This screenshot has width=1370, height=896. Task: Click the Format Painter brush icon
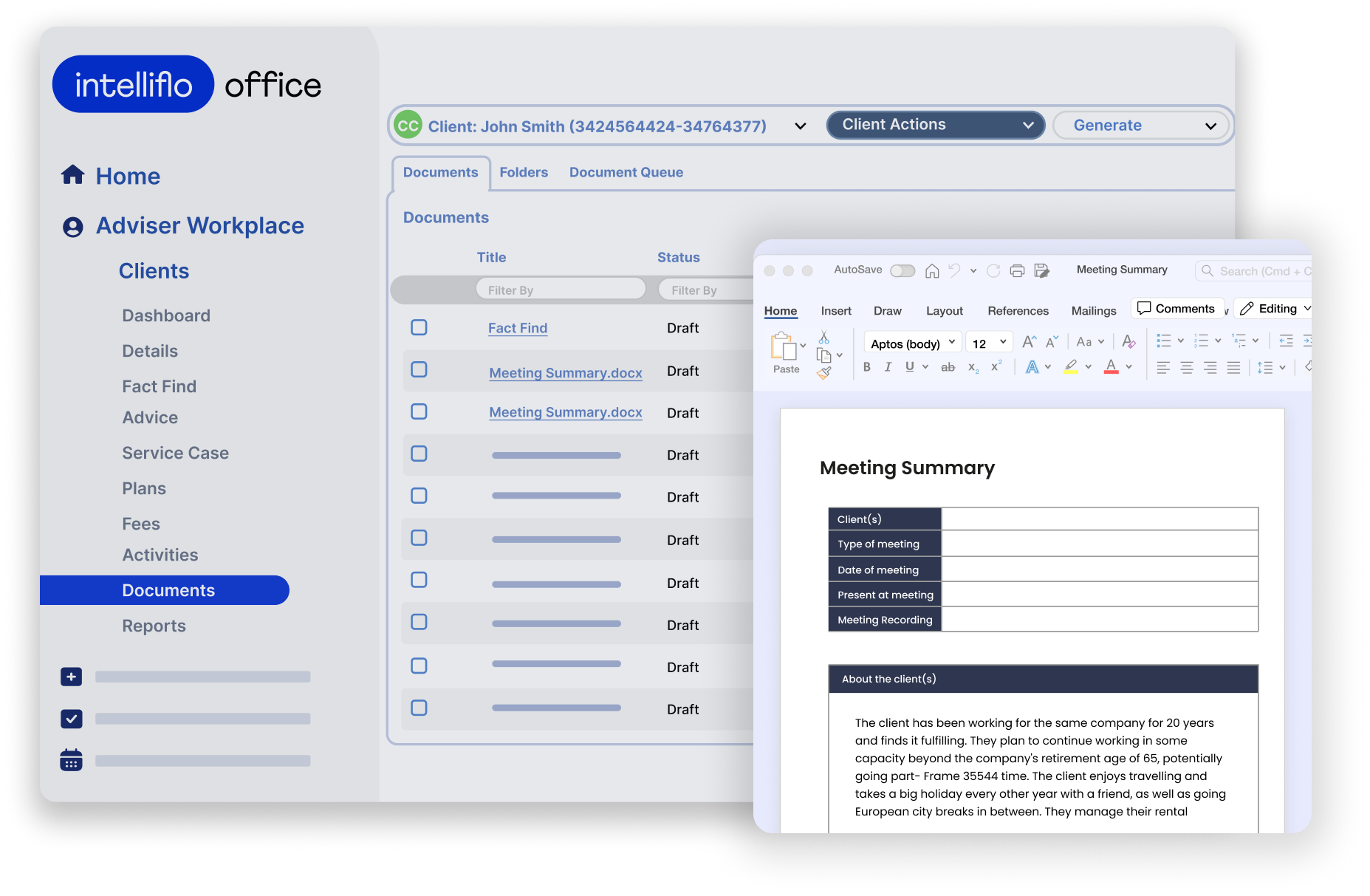823,373
